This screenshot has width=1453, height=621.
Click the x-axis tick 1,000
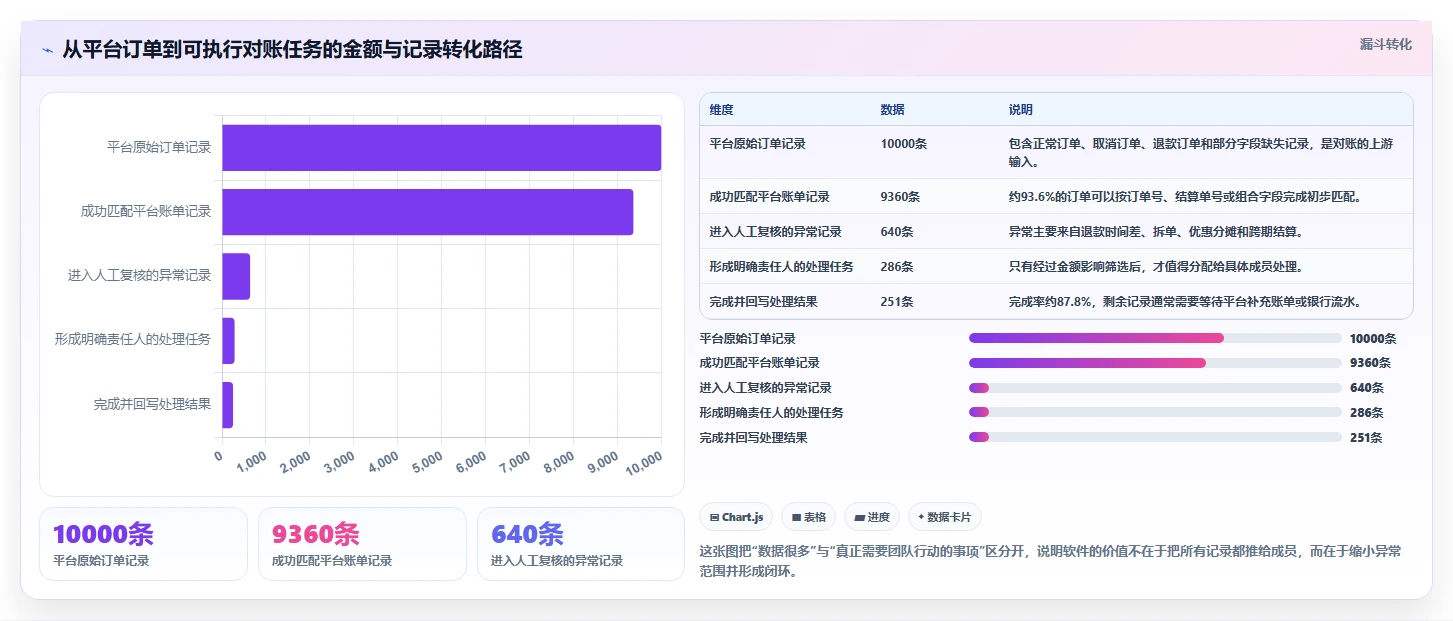coord(250,461)
